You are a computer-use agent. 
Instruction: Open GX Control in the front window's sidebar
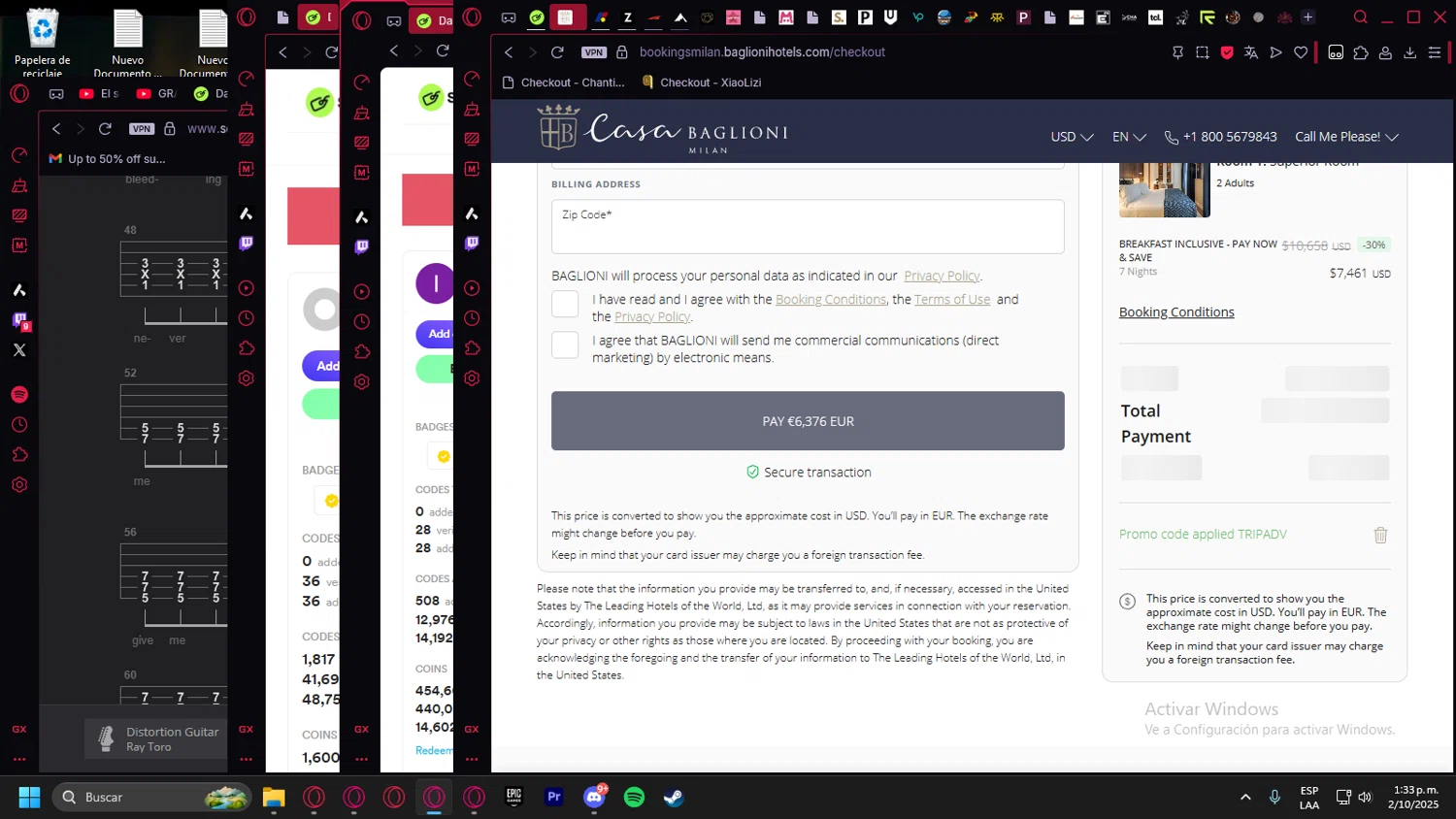(472, 79)
